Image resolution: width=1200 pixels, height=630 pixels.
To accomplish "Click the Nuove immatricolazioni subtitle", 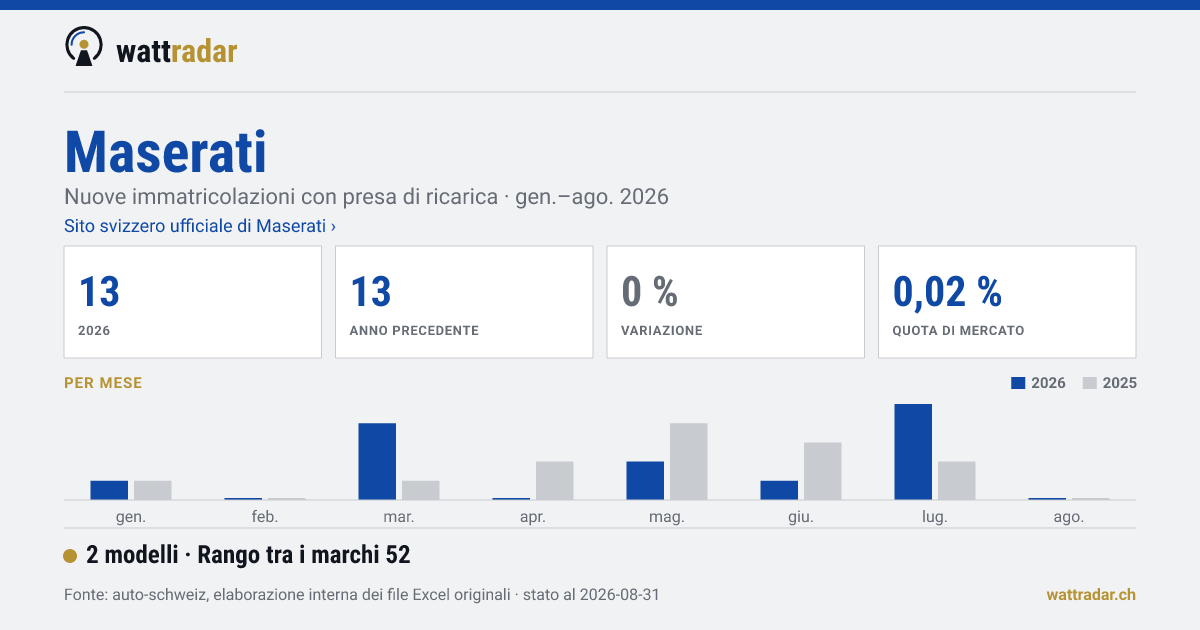I will coord(366,196).
